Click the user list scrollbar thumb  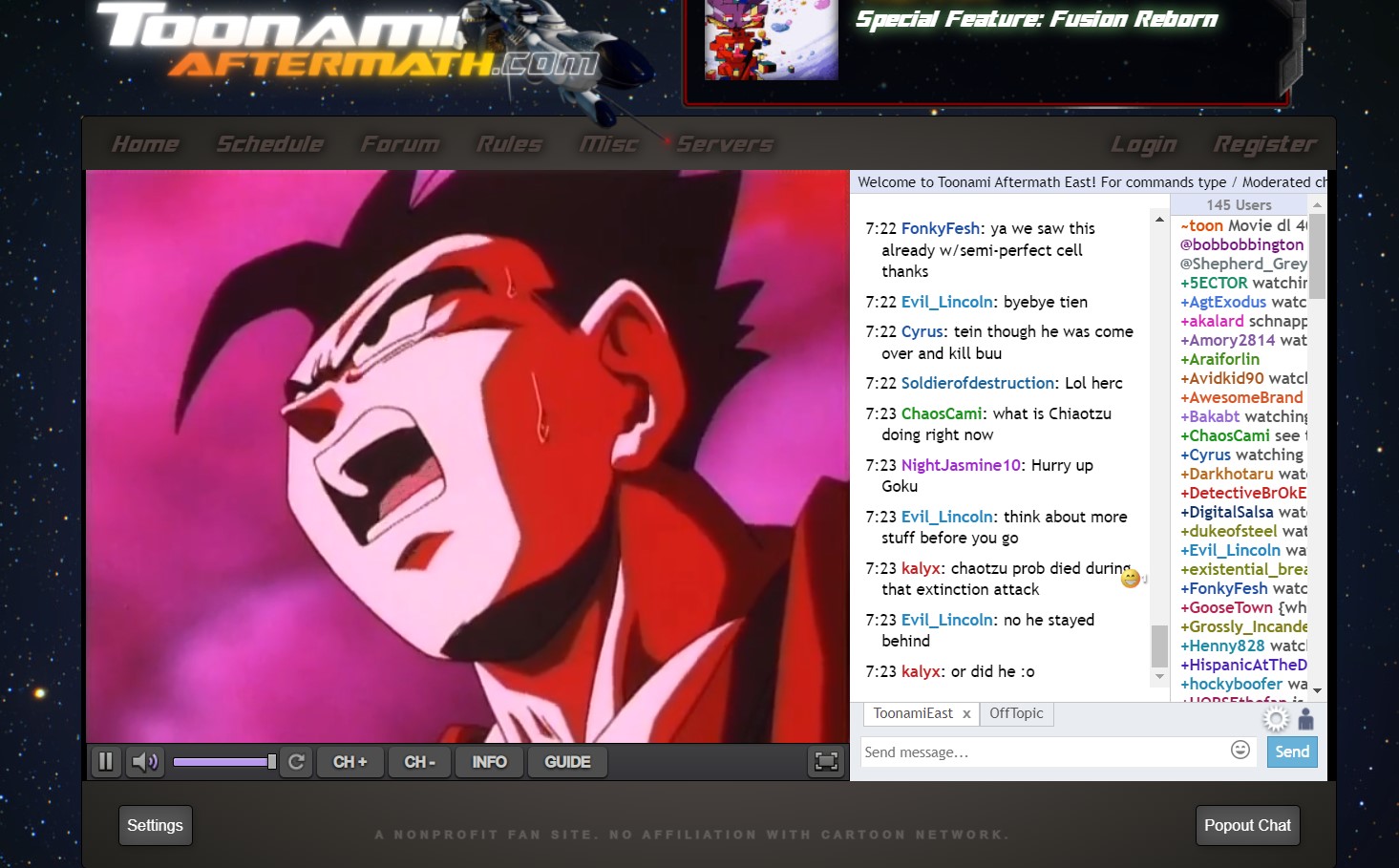pyautogui.click(x=1317, y=257)
